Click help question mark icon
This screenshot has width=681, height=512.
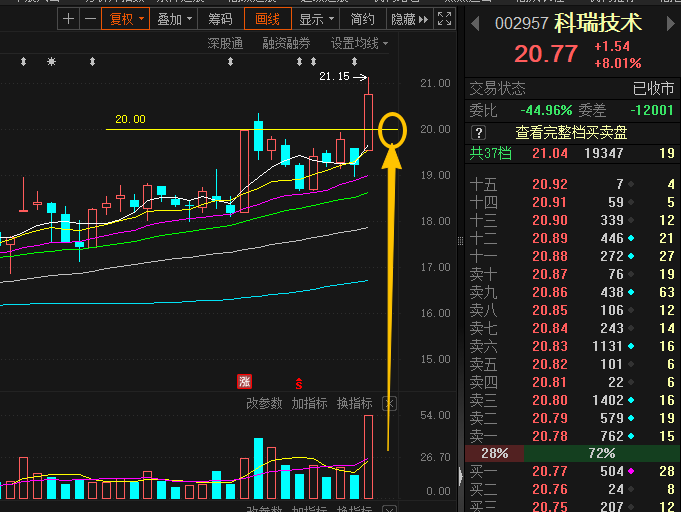click(x=479, y=132)
